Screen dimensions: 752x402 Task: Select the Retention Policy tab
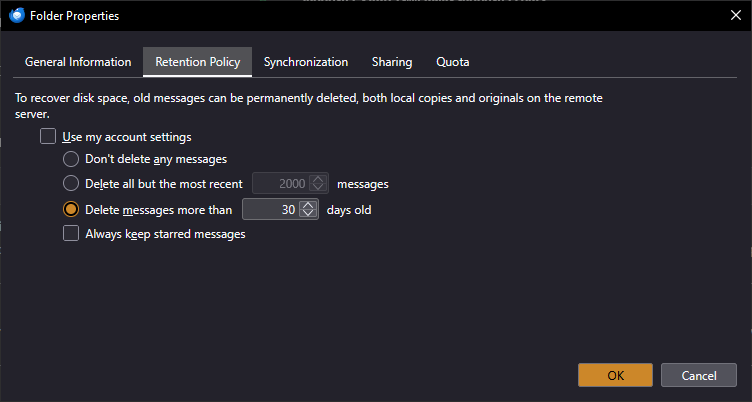tap(197, 62)
